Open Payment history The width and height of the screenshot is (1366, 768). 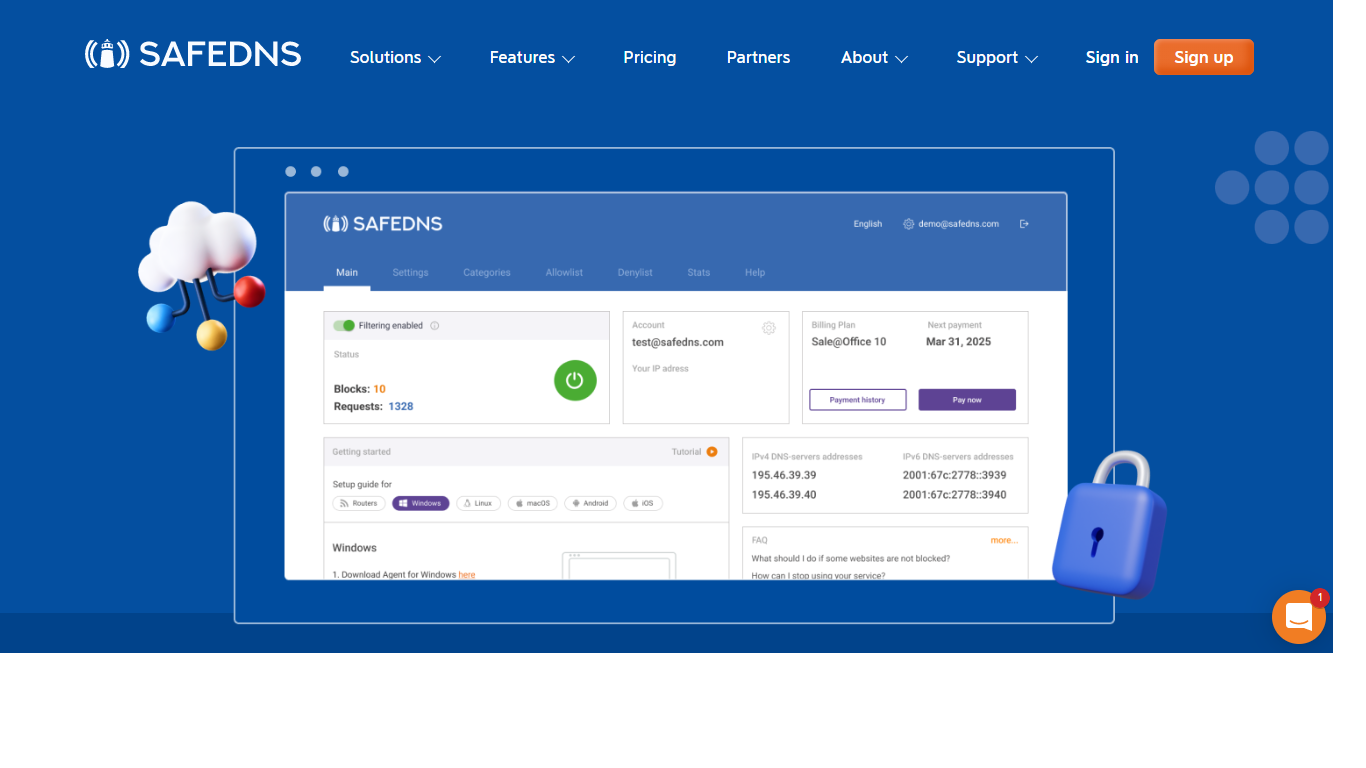pos(858,400)
